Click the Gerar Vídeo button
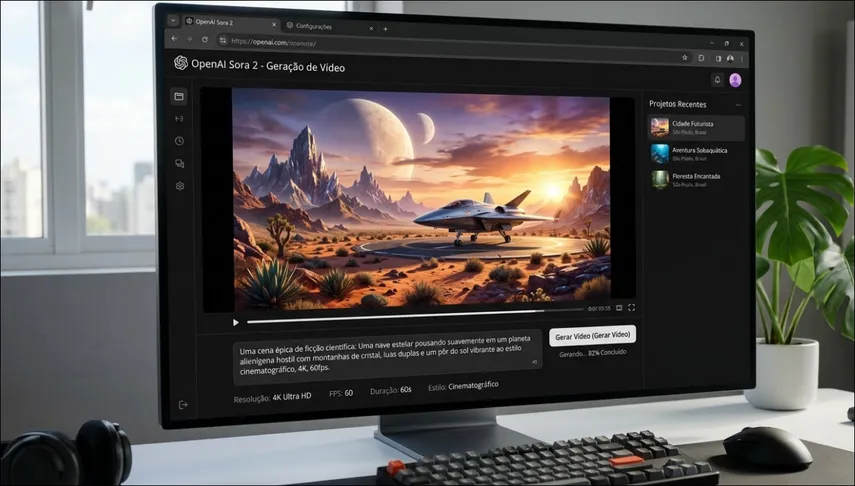The height and width of the screenshot is (486, 855). pyautogui.click(x=592, y=336)
